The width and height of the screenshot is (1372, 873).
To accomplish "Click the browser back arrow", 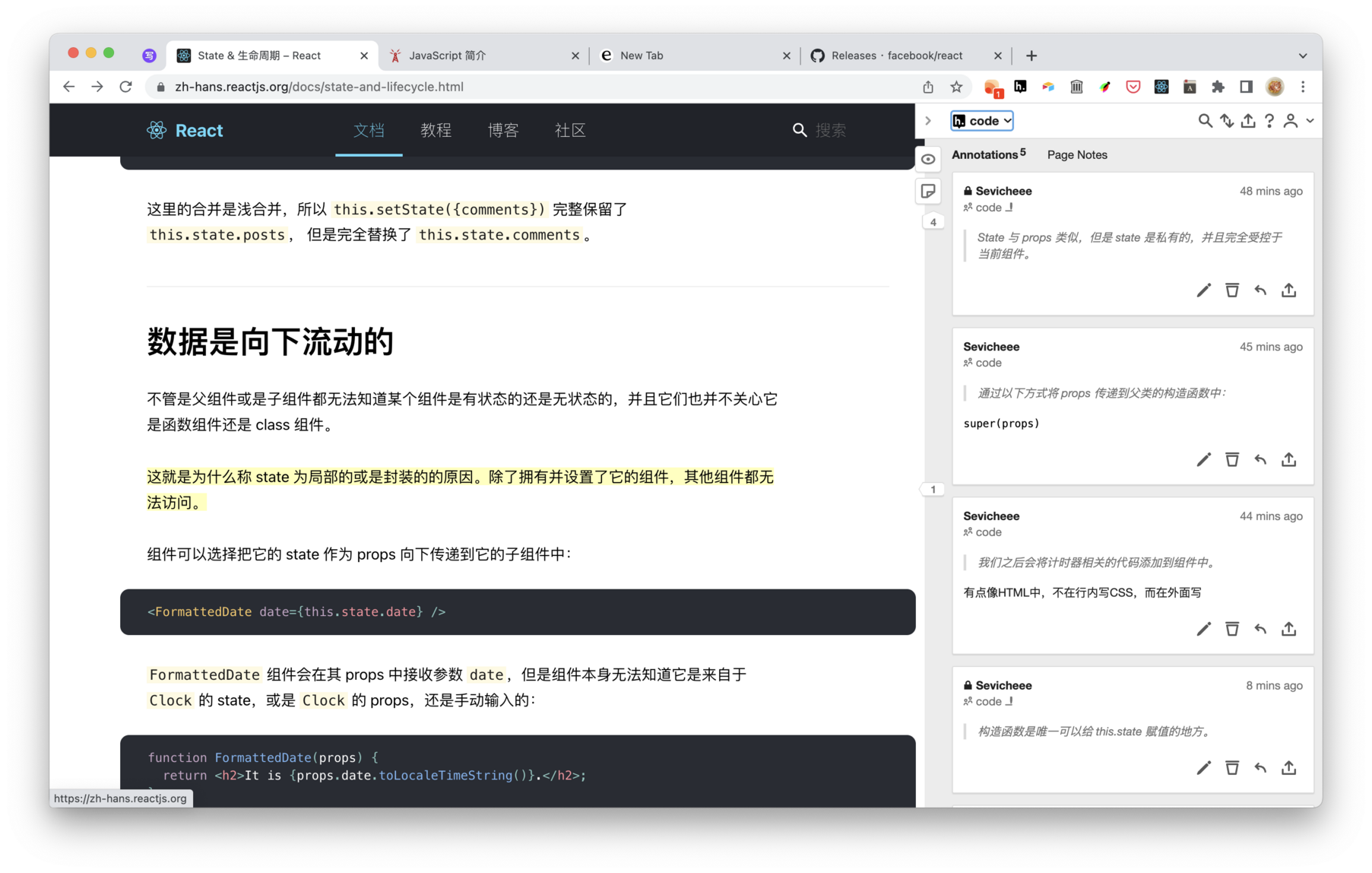I will tap(69, 87).
